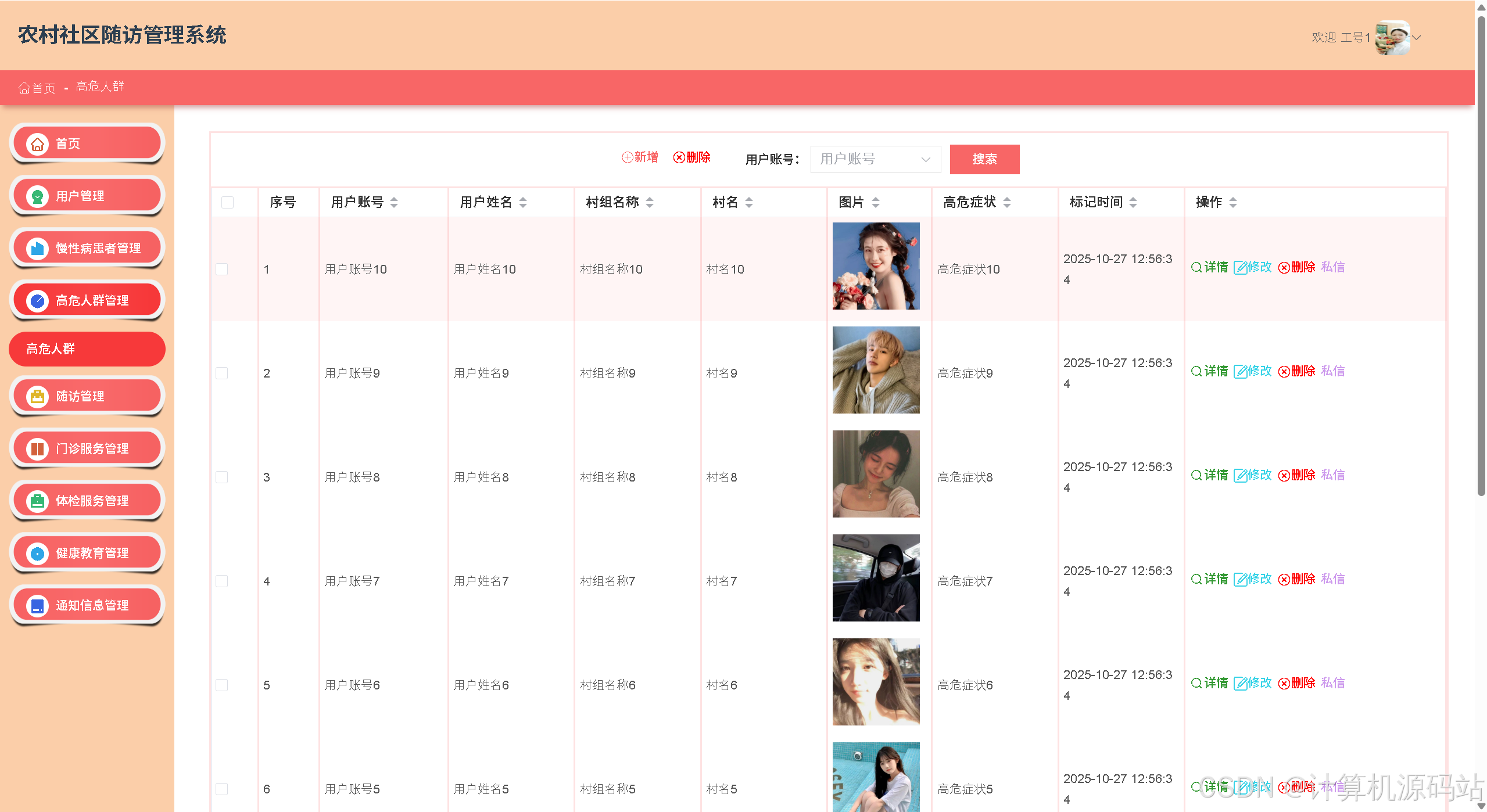The width and height of the screenshot is (1487, 812).
Task: Sort by 用户姓名 column arrows
Action: [523, 202]
